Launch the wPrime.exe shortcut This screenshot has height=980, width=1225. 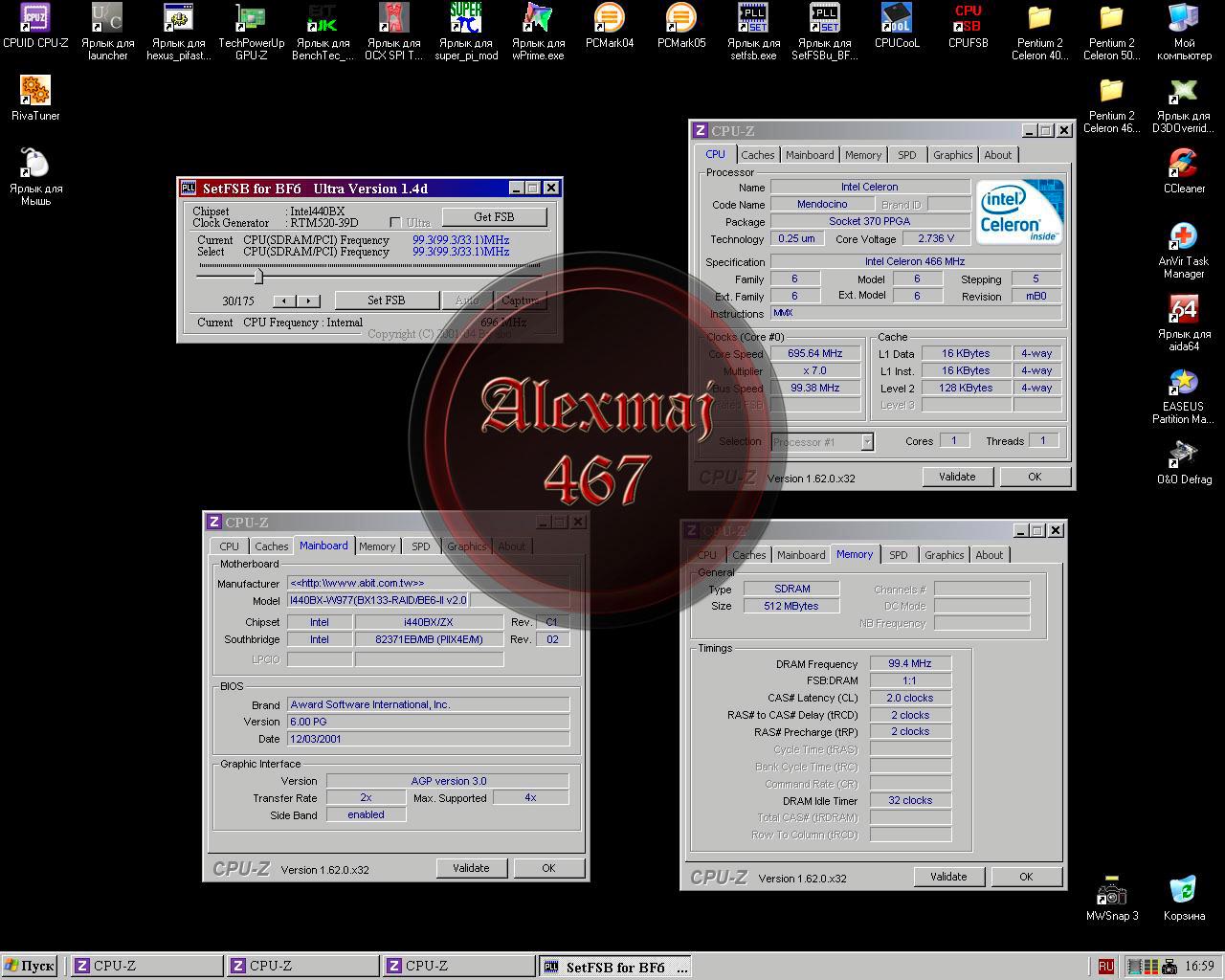[x=538, y=17]
